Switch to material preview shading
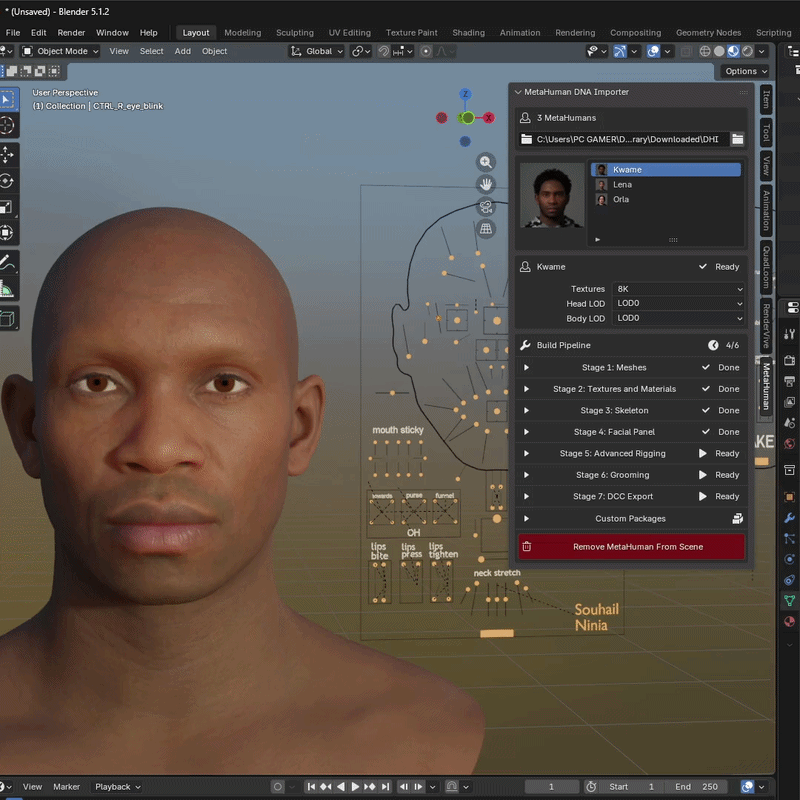The width and height of the screenshot is (800, 800). 734,51
